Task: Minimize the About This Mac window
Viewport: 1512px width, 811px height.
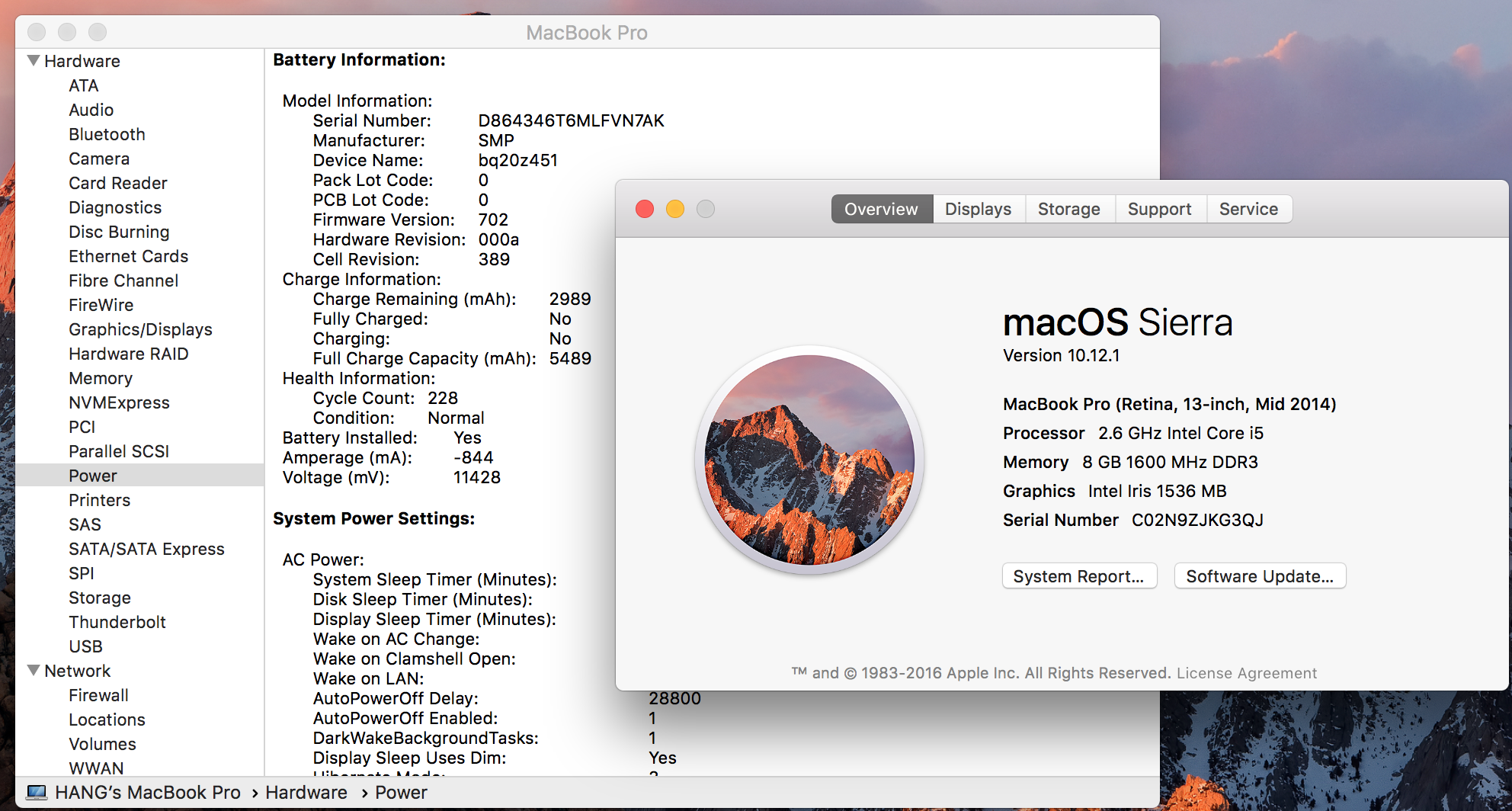Action: point(675,209)
